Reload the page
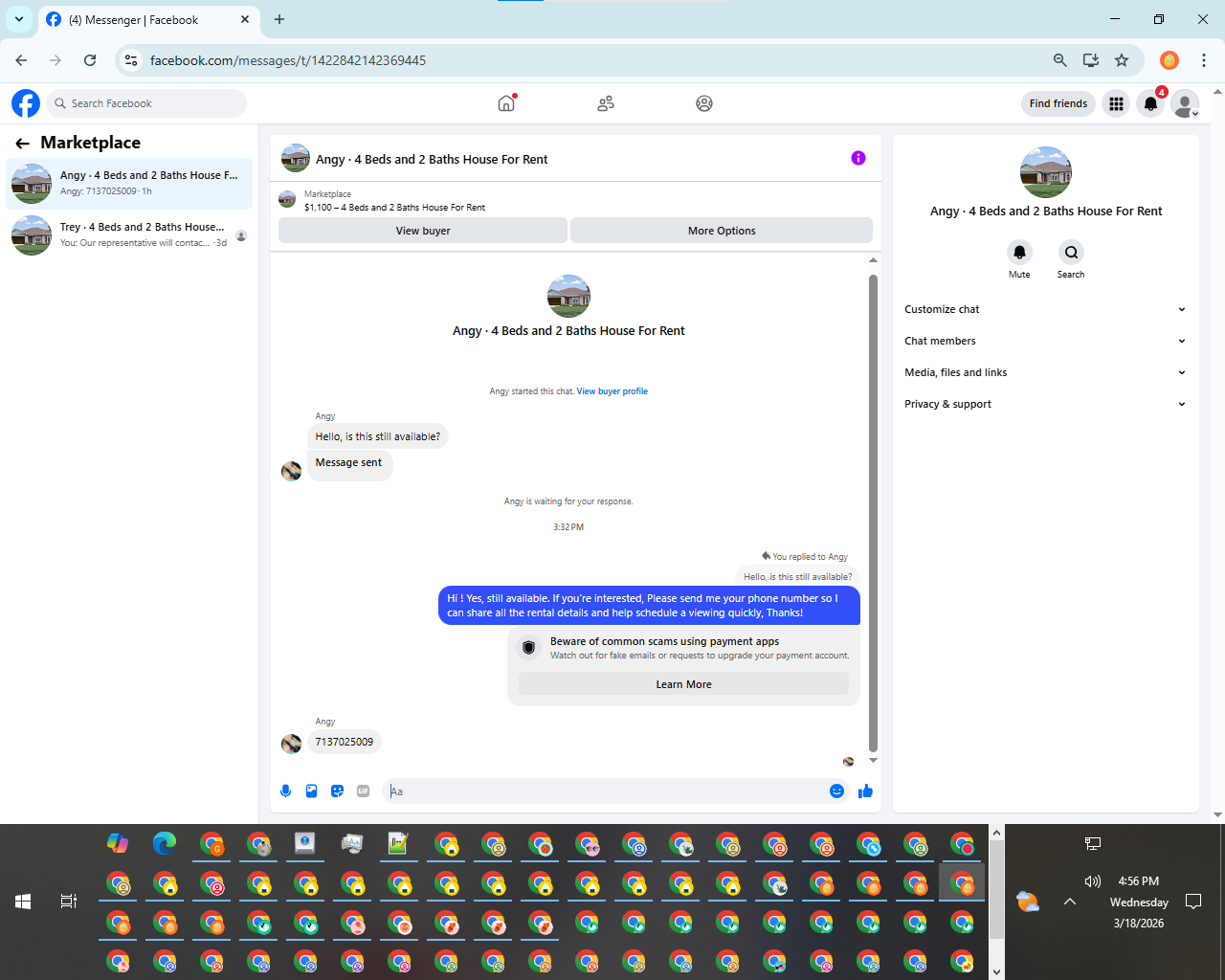Screen dimensions: 1225x980 pos(90,60)
